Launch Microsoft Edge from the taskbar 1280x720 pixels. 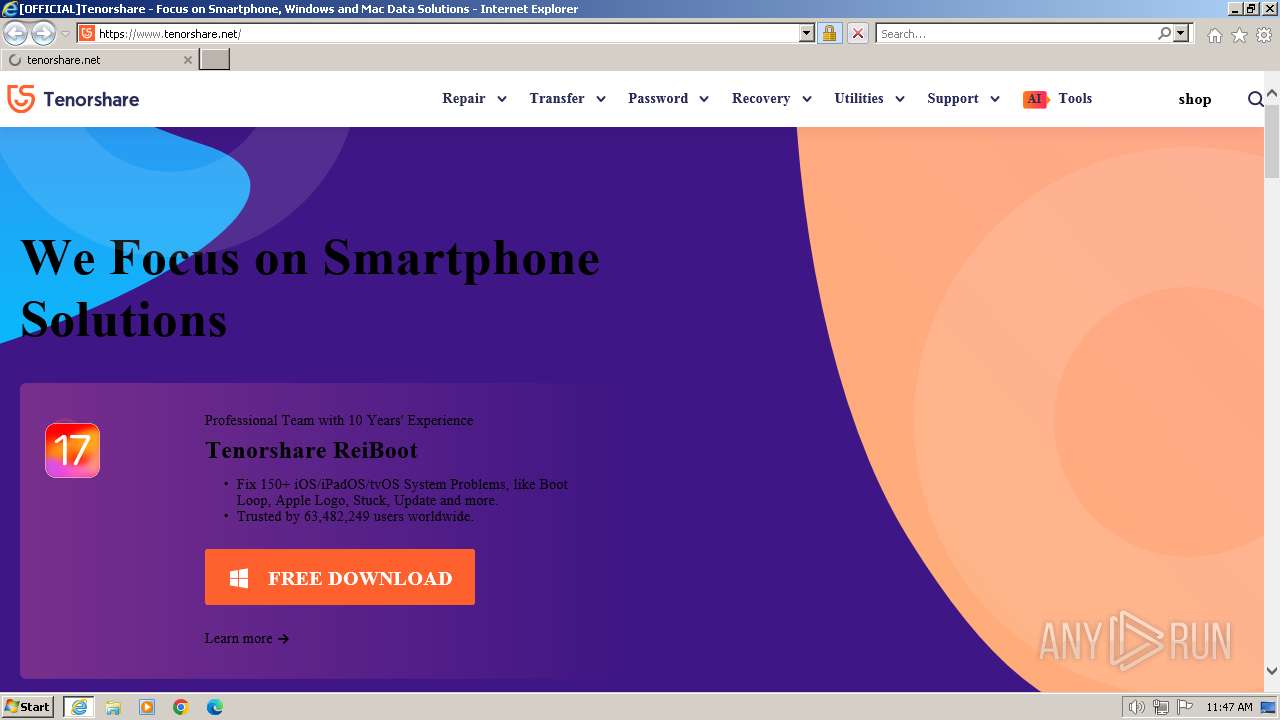tap(215, 707)
